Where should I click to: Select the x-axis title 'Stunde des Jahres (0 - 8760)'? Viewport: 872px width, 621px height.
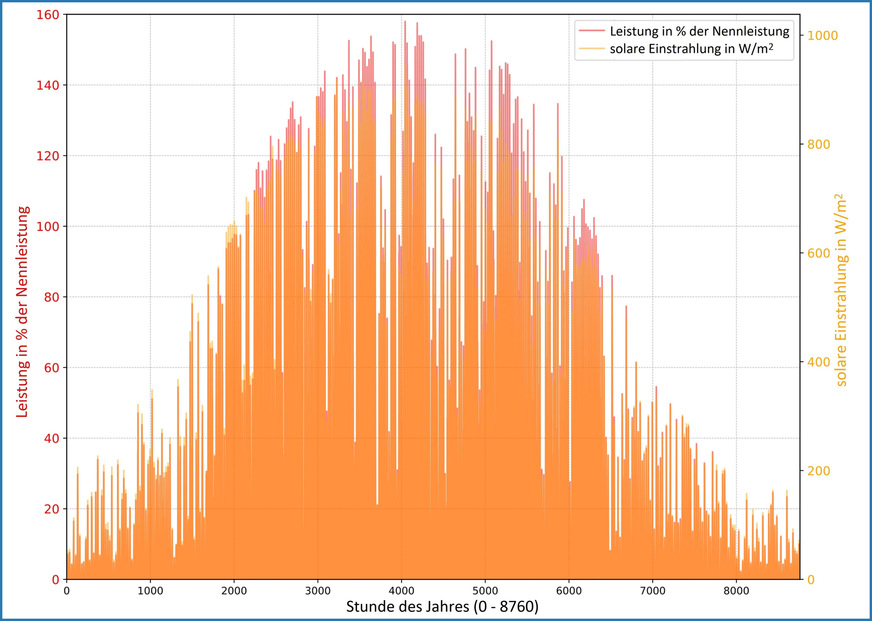441,604
